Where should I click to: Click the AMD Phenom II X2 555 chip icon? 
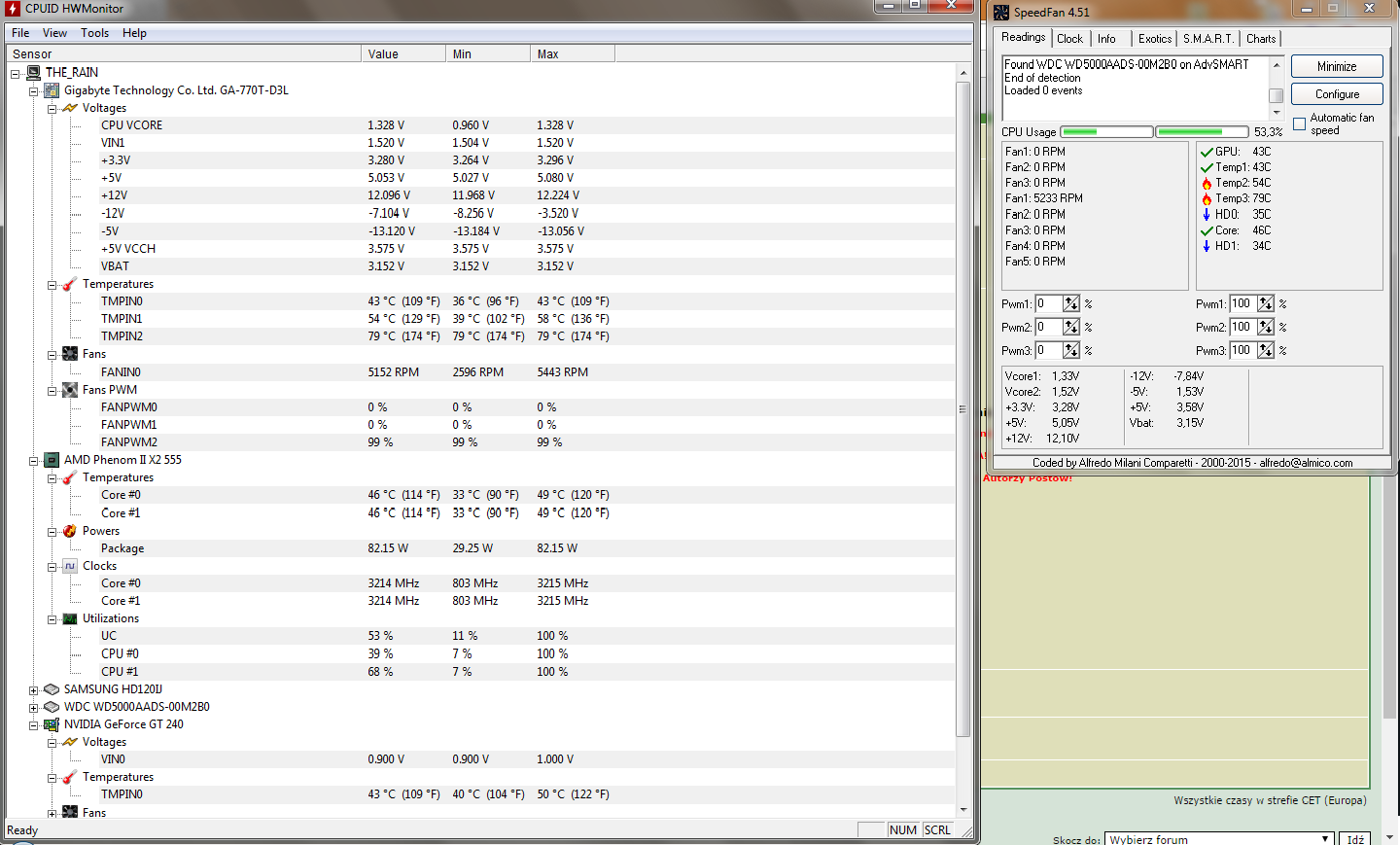coord(52,460)
